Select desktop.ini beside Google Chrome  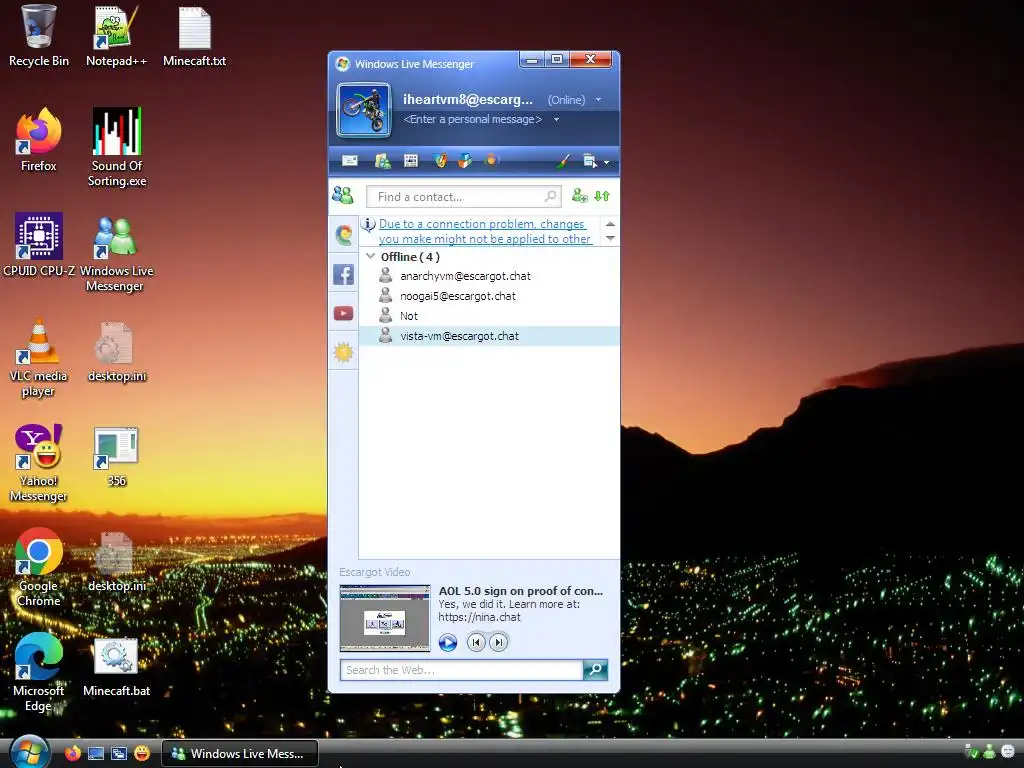[117, 562]
